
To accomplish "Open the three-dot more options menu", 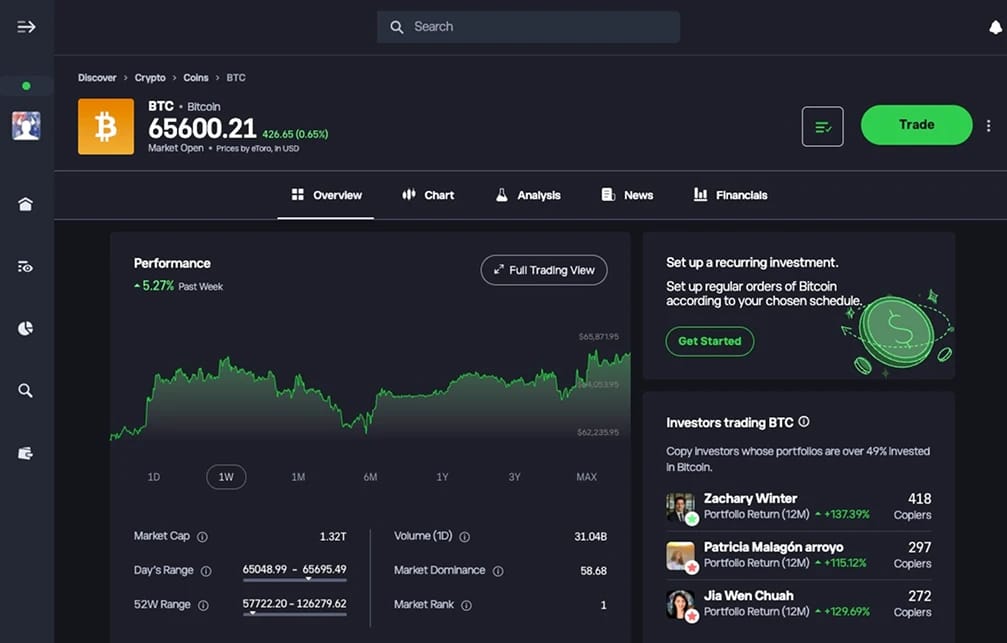I will pos(988,126).
